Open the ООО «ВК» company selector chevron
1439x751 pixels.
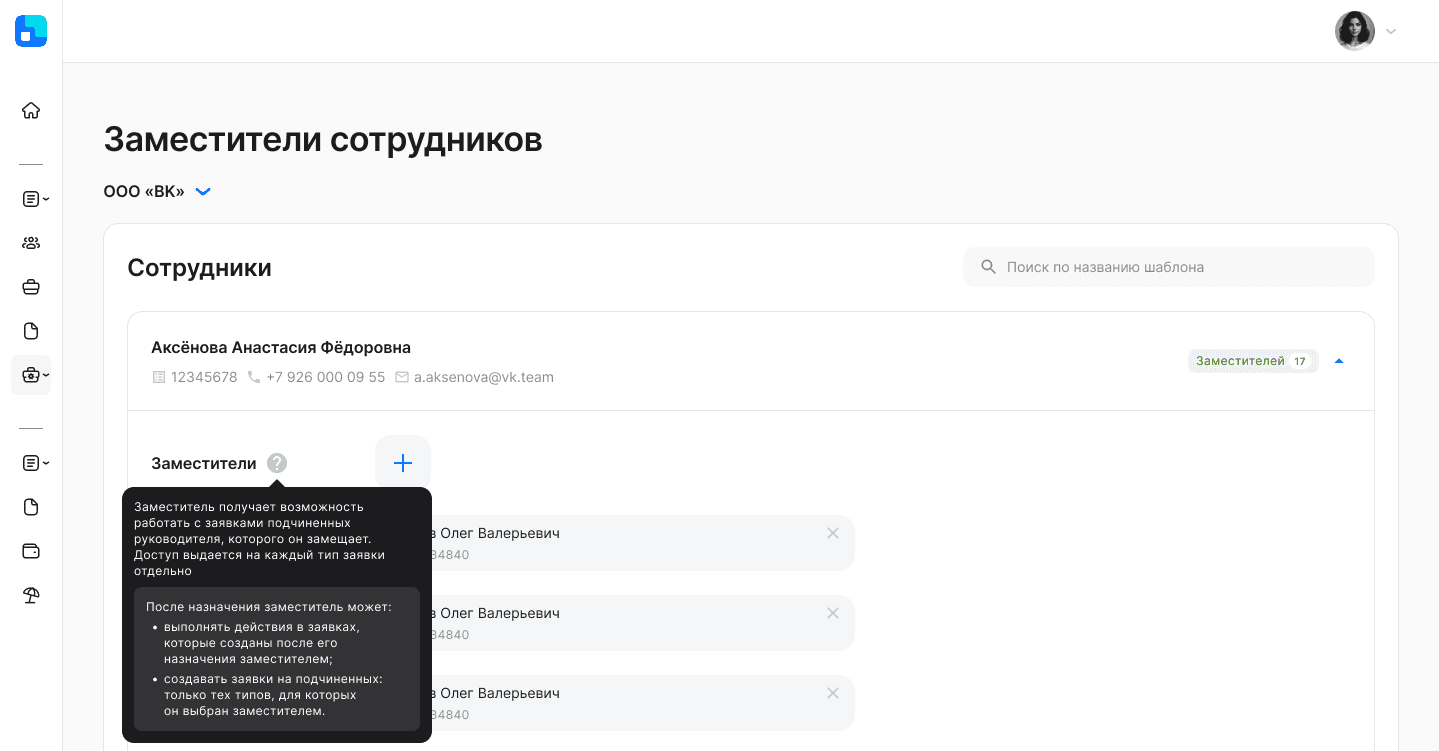[x=203, y=192]
